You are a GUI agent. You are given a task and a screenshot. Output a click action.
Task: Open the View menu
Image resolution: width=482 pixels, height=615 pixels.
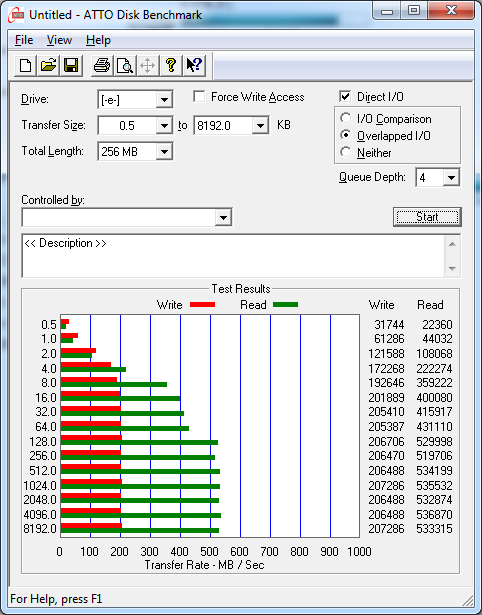[x=59, y=40]
